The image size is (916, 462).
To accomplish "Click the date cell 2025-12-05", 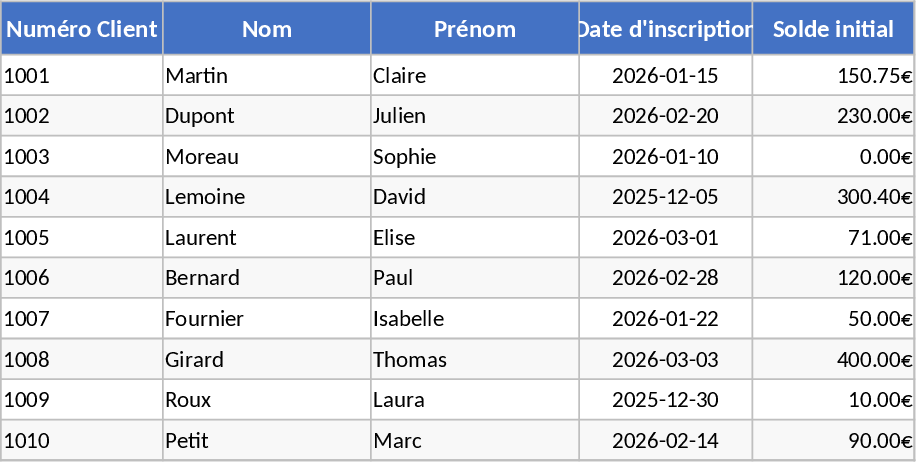I will (665, 197).
